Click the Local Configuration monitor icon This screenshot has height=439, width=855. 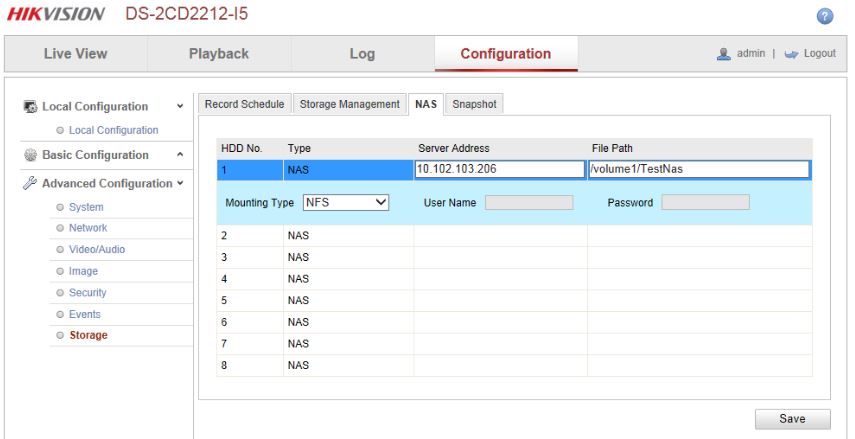click(30, 107)
